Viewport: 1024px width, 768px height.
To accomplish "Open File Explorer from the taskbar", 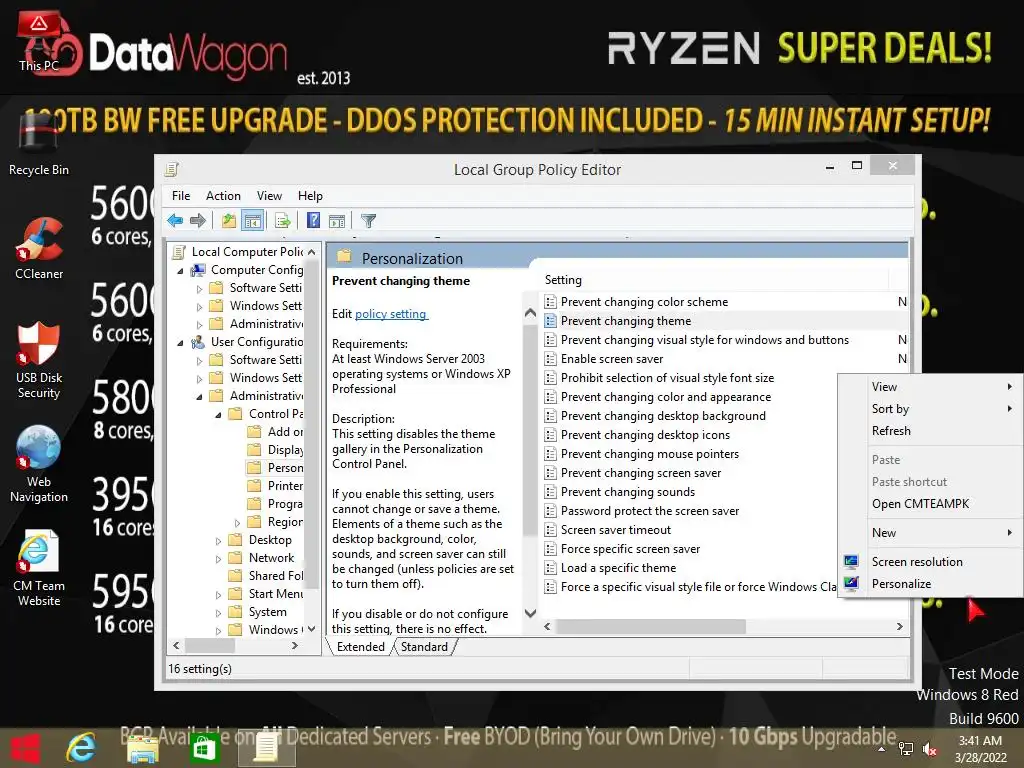I will tap(142, 748).
